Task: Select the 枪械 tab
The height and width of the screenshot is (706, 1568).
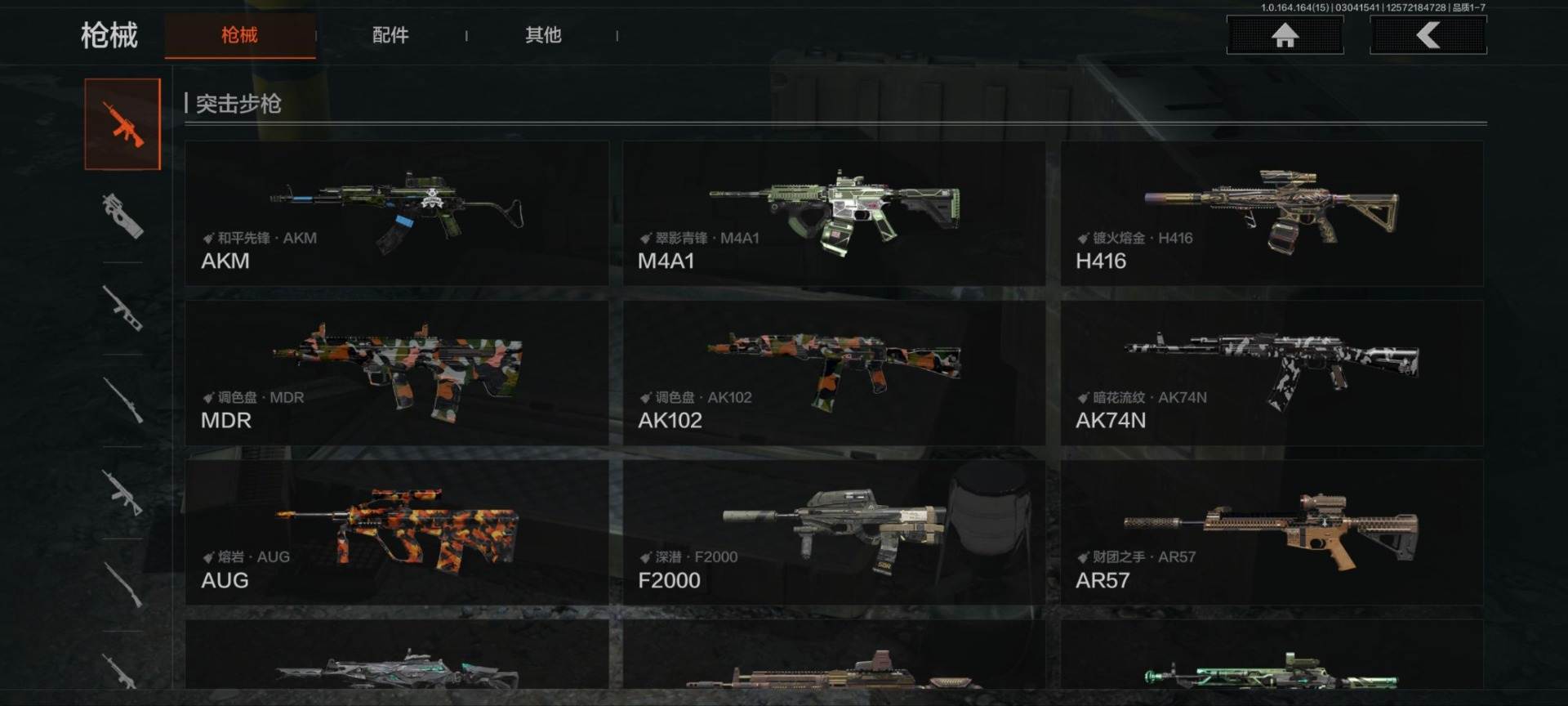Action: [x=240, y=35]
